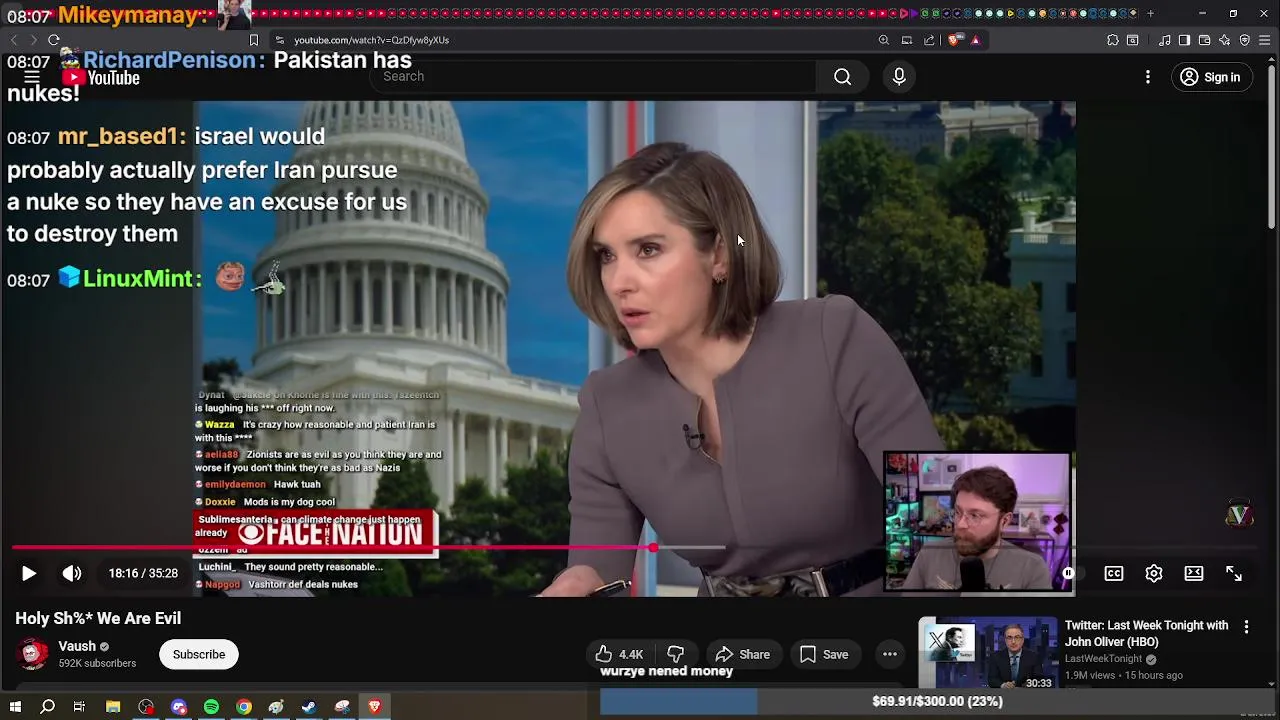Open the Brave media playlist note icon
The width and height of the screenshot is (1280, 720).
1164,40
